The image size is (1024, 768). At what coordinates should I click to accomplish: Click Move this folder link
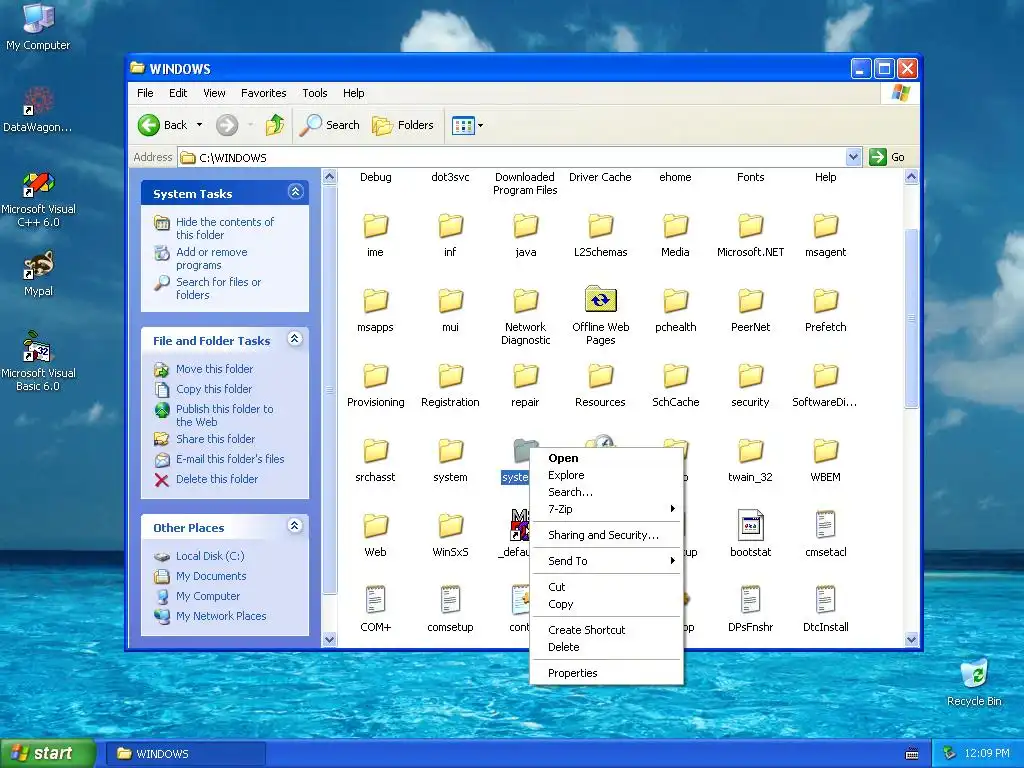[214, 369]
